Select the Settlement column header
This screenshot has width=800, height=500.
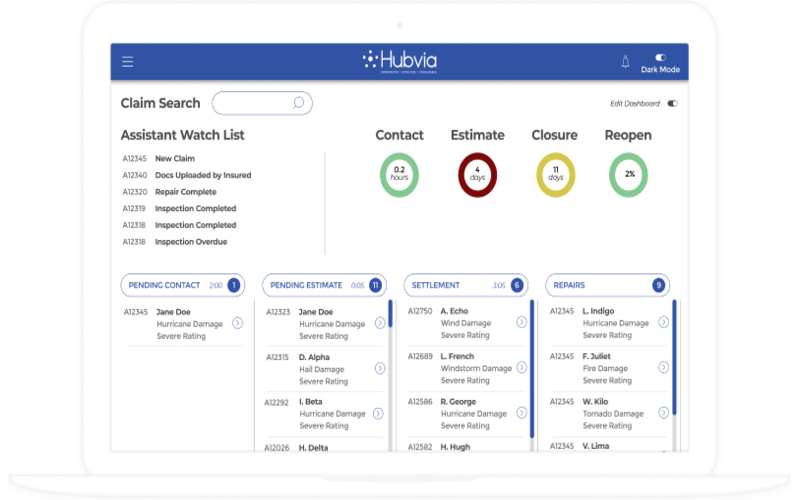(464, 285)
